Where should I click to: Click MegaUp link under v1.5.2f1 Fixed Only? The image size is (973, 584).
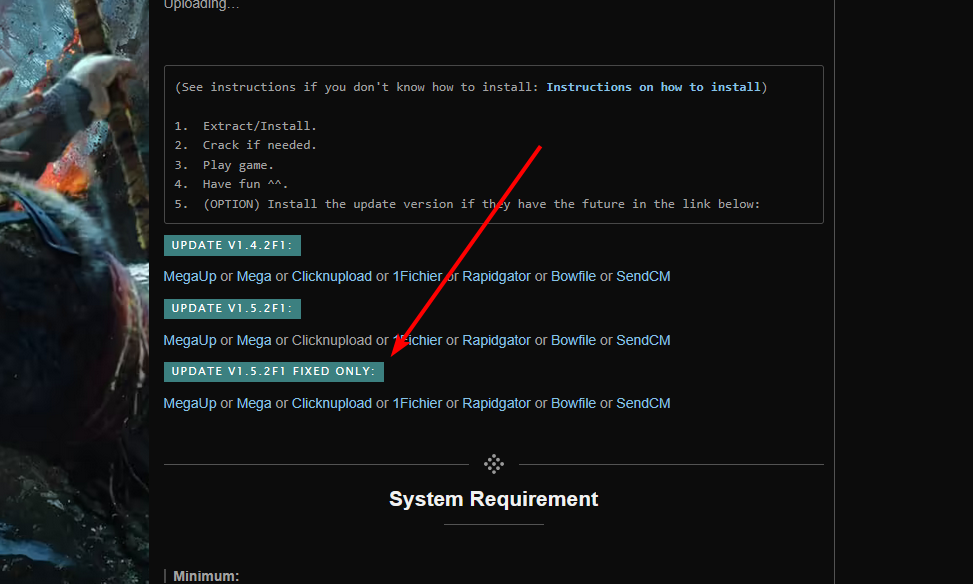[x=190, y=403]
